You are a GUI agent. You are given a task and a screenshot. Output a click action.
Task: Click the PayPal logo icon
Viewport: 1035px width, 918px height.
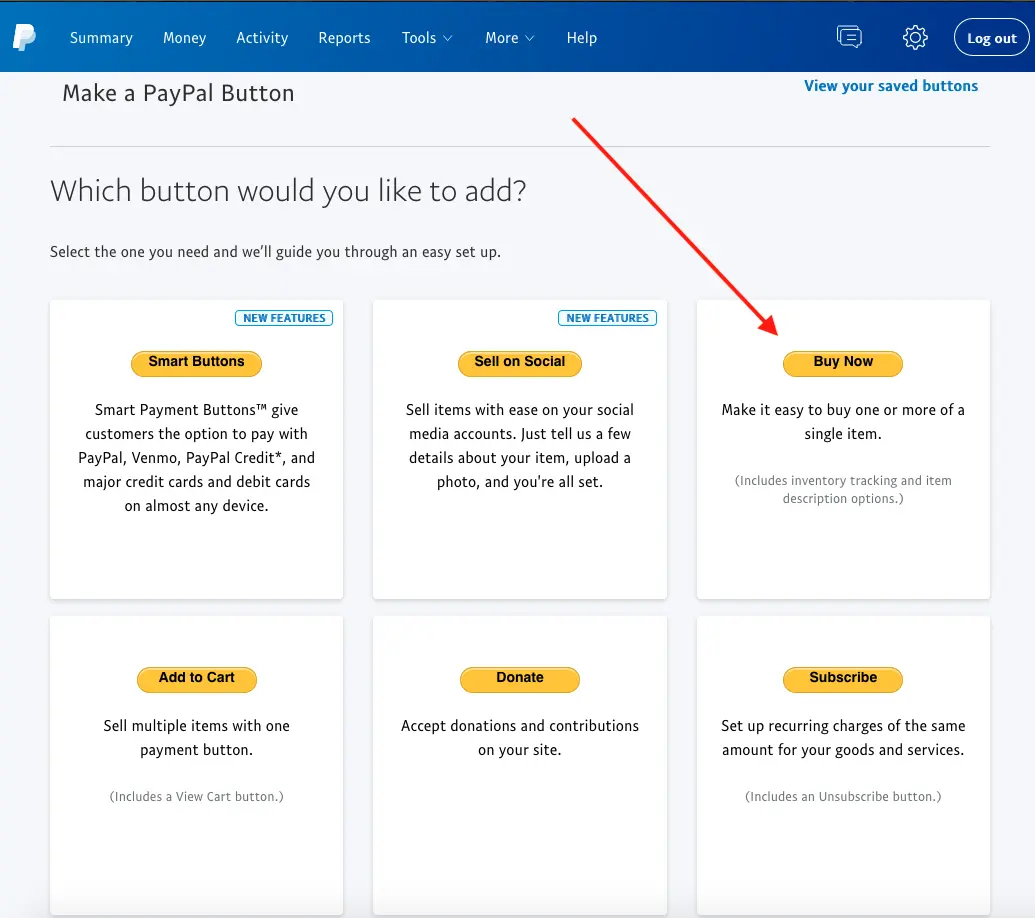coord(24,38)
